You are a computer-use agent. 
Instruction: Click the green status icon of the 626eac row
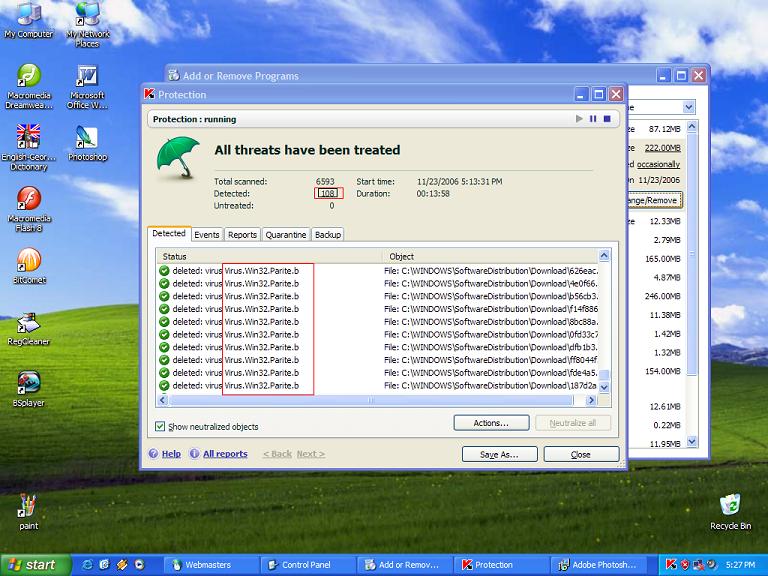(164, 270)
